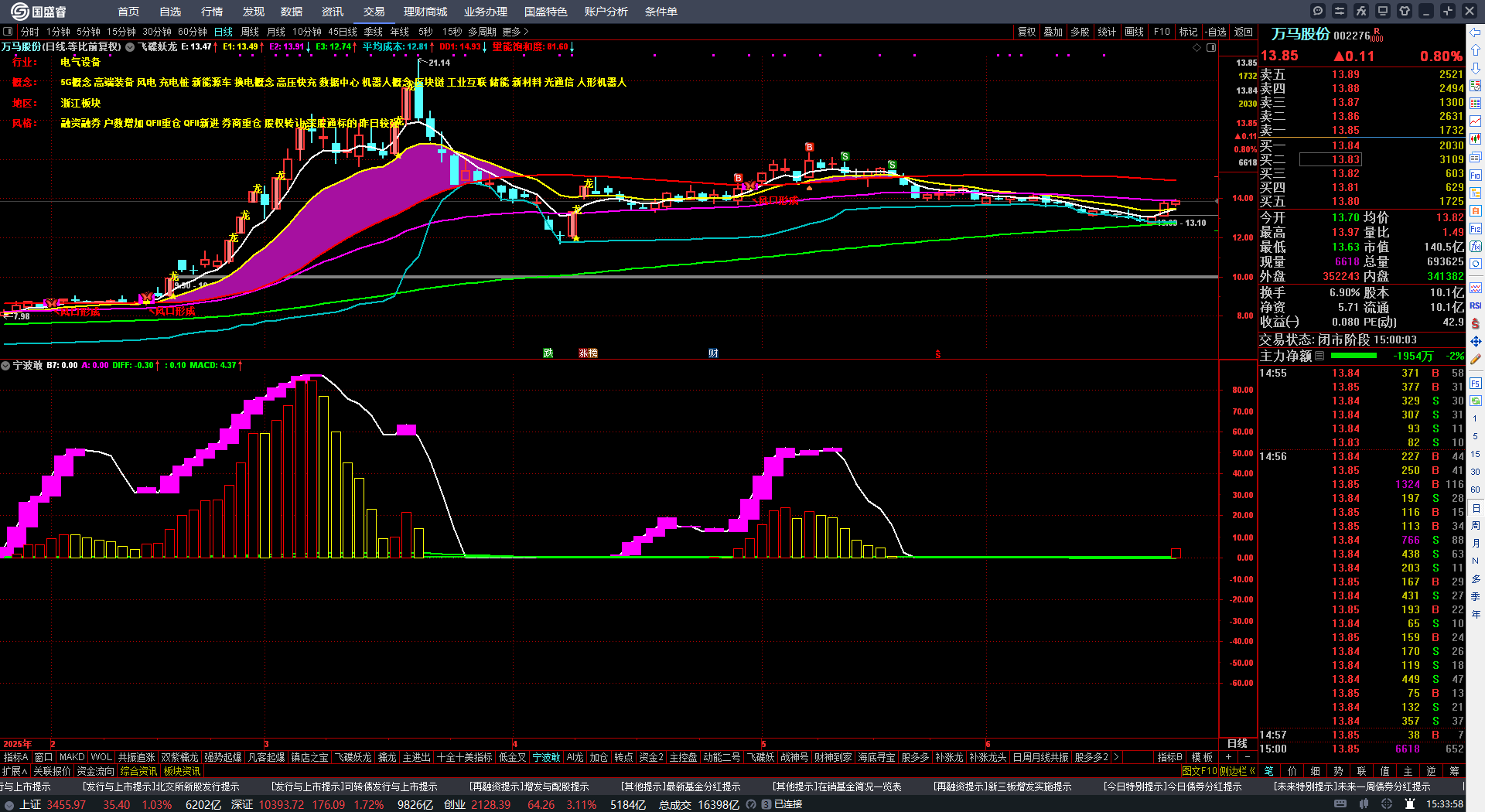Show more indicator tabs with > arrow
Image resolution: width=1485 pixels, height=812 pixels.
1115,757
